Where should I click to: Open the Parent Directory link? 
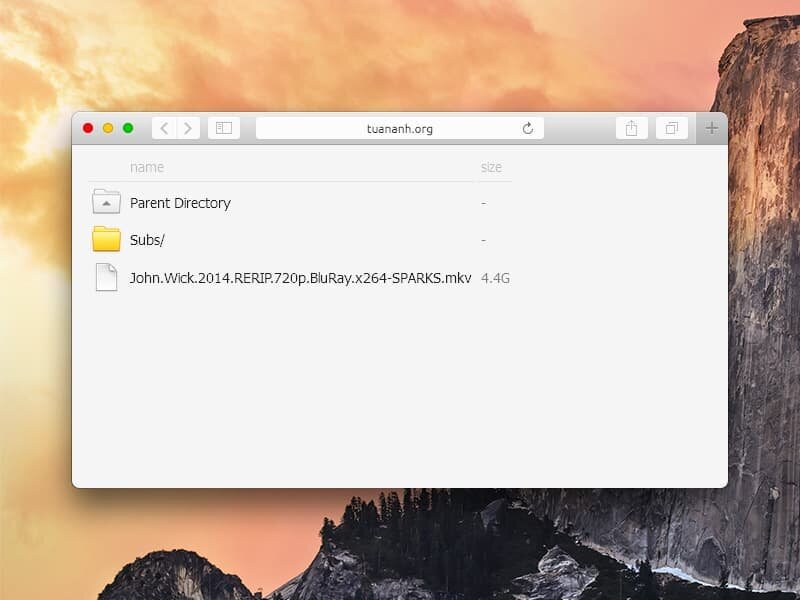[179, 202]
